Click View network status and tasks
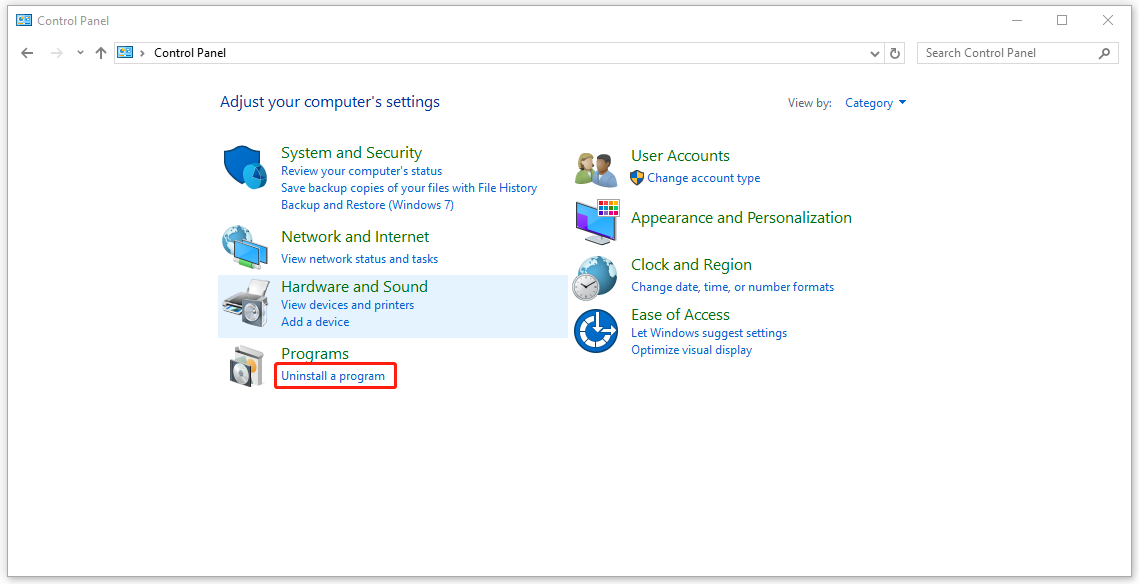1139x584 pixels. [360, 259]
